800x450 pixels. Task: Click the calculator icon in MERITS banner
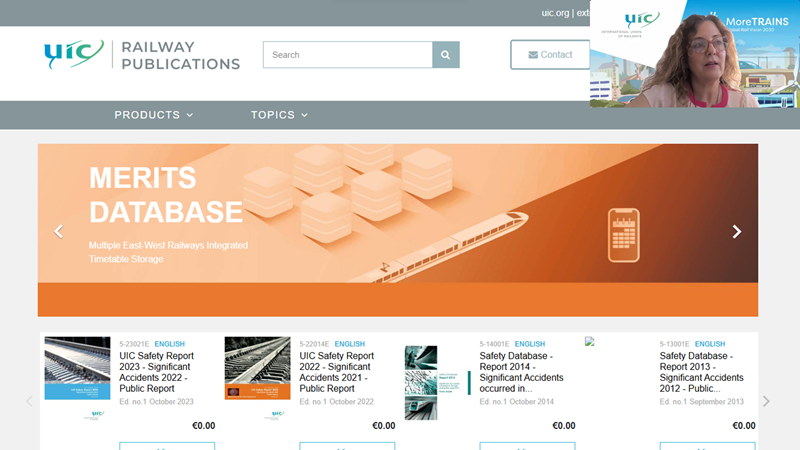(x=623, y=234)
